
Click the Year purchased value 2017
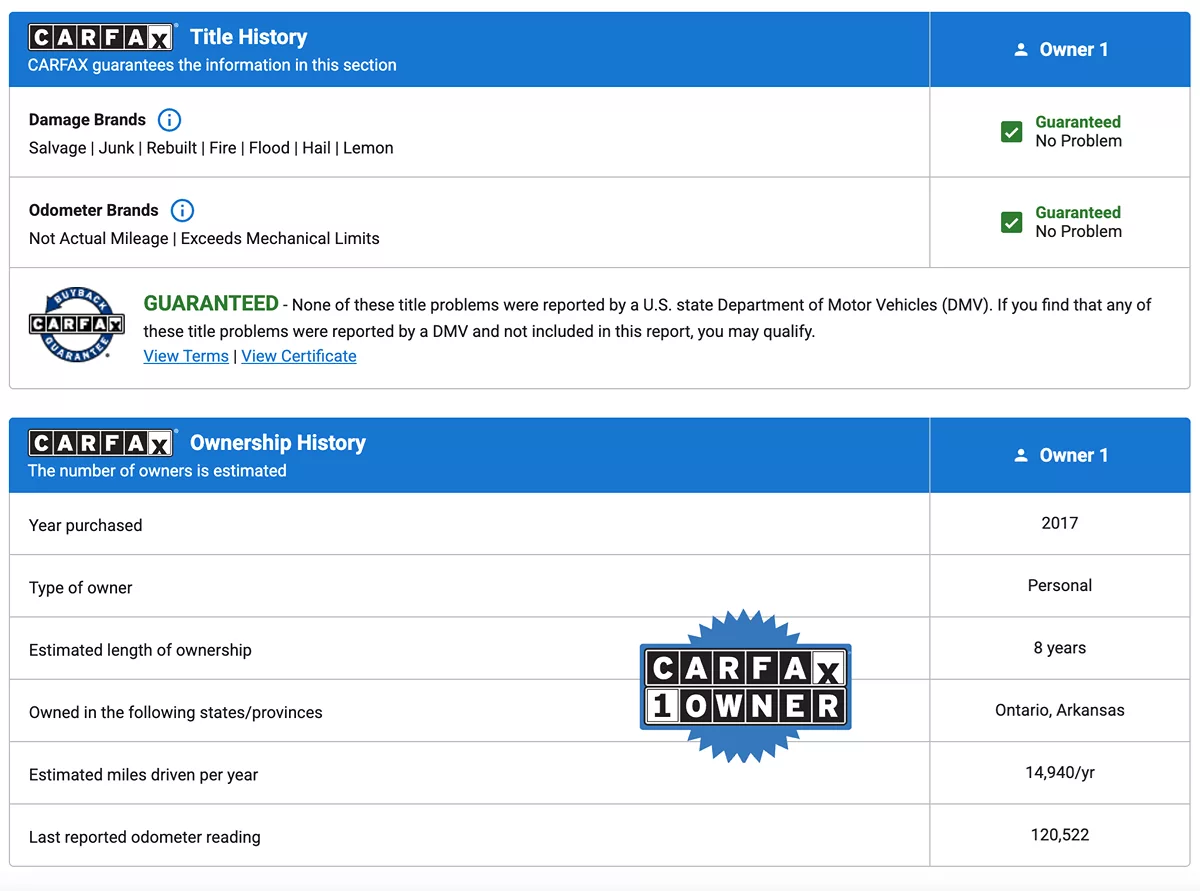pyautogui.click(x=1059, y=523)
